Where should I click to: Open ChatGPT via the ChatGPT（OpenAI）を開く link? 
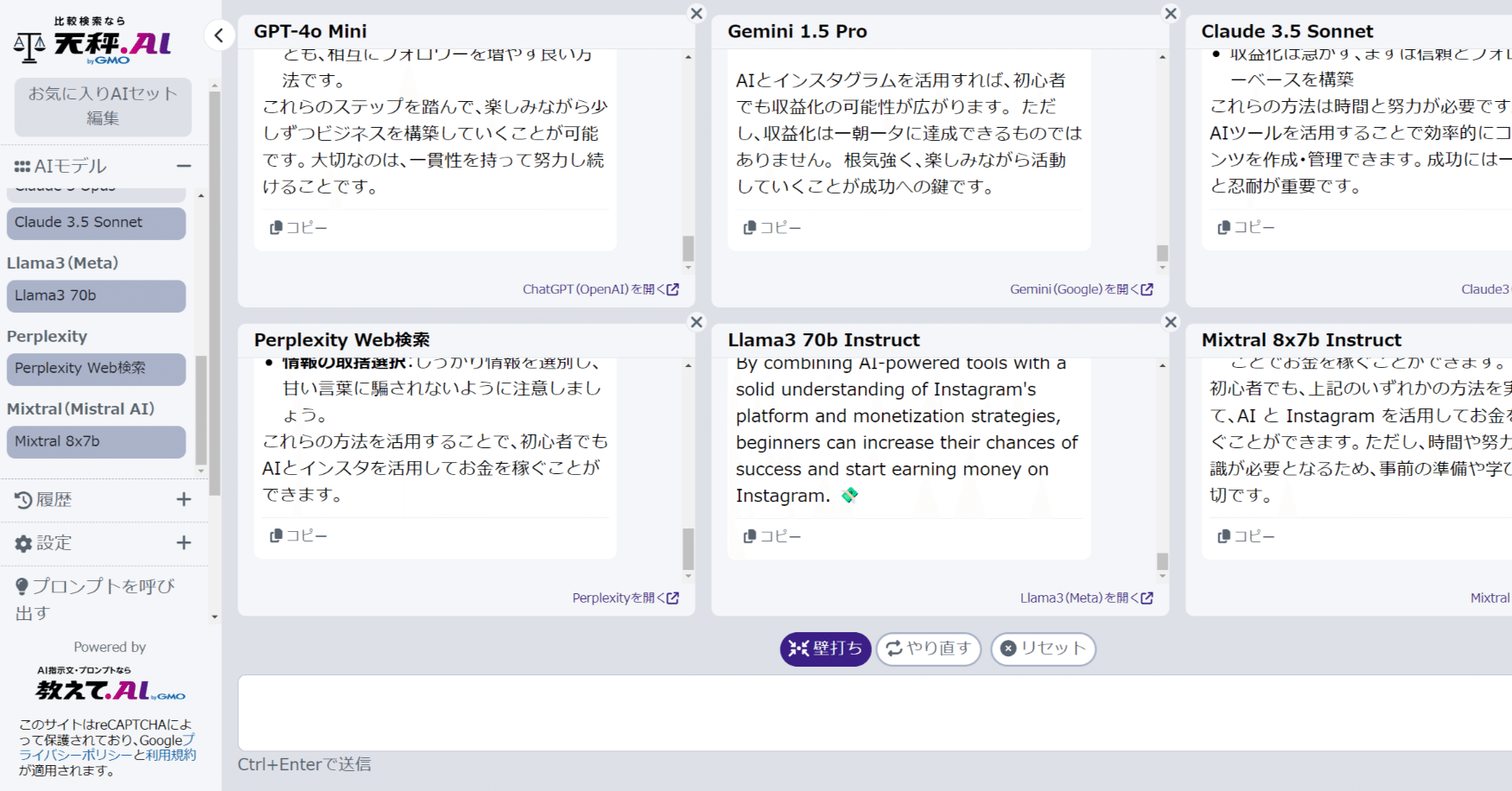(601, 289)
